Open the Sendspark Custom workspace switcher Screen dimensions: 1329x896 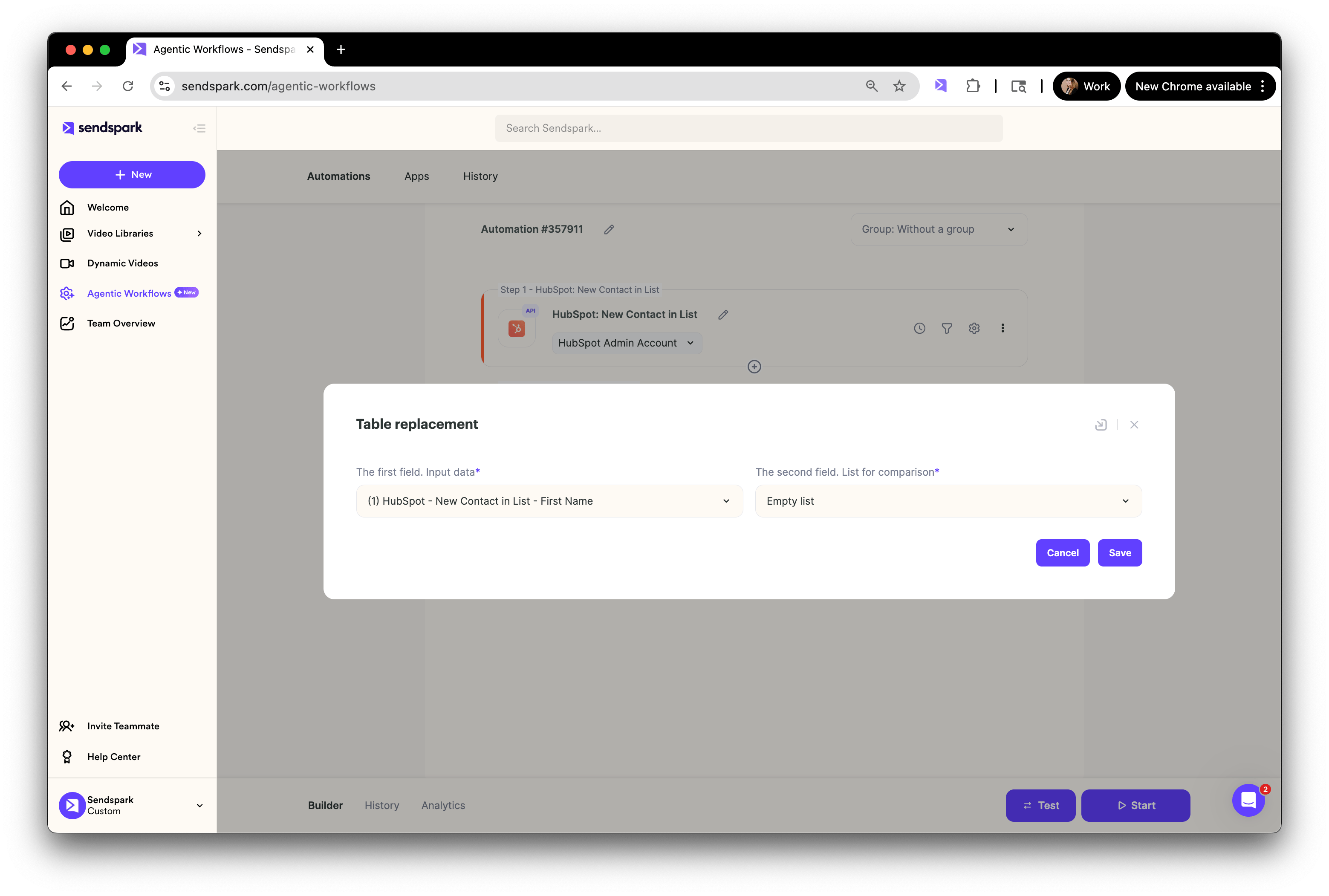[x=132, y=805]
